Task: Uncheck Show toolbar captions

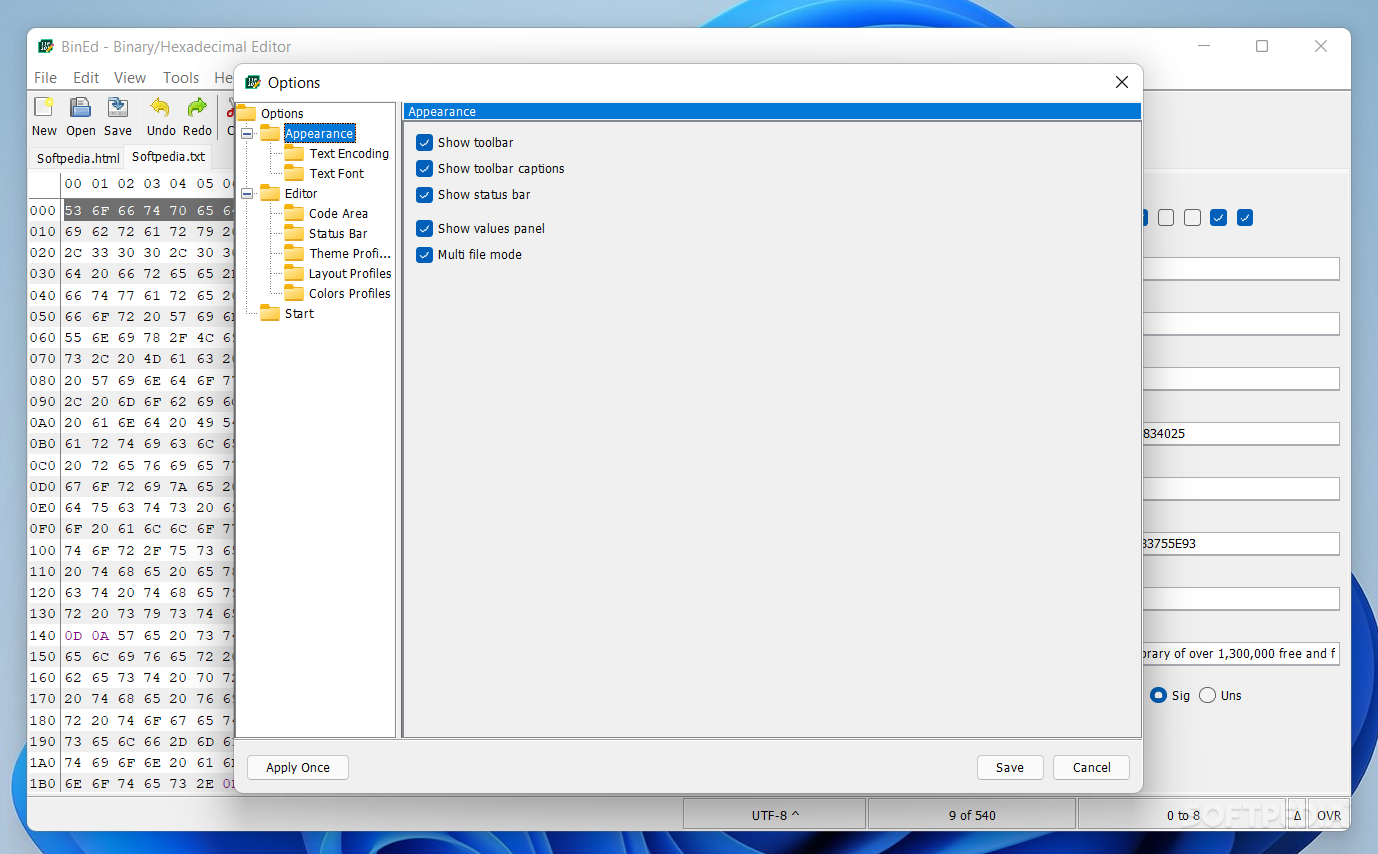Action: (425, 169)
